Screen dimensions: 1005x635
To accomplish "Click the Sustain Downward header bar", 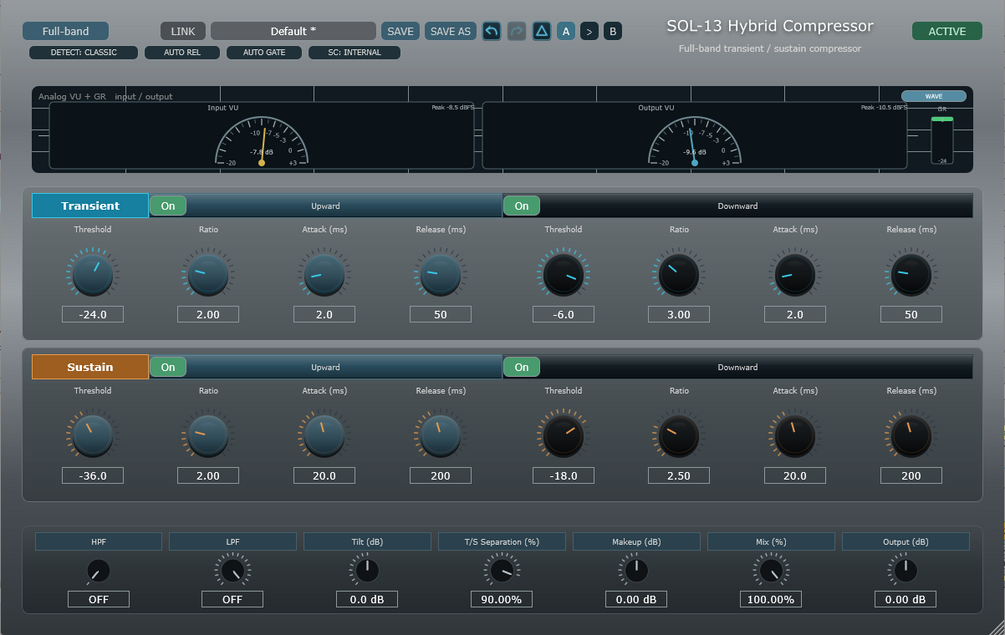I will click(738, 367).
